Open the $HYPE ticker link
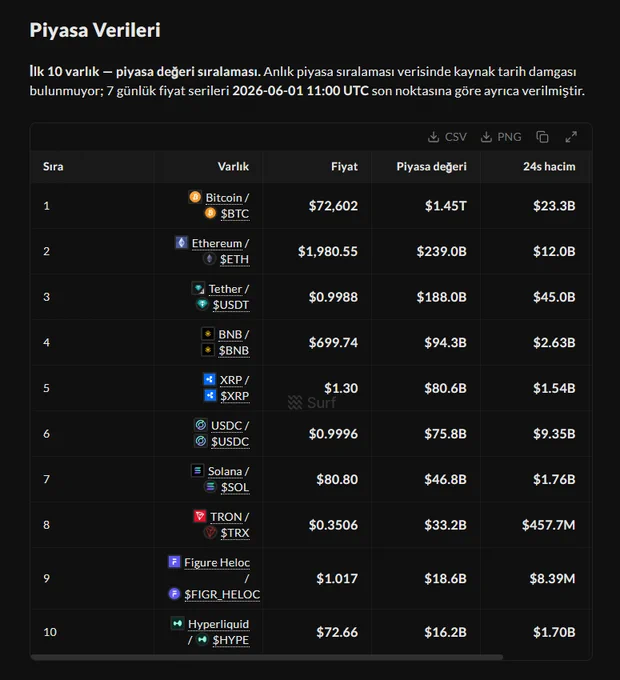 pos(231,640)
